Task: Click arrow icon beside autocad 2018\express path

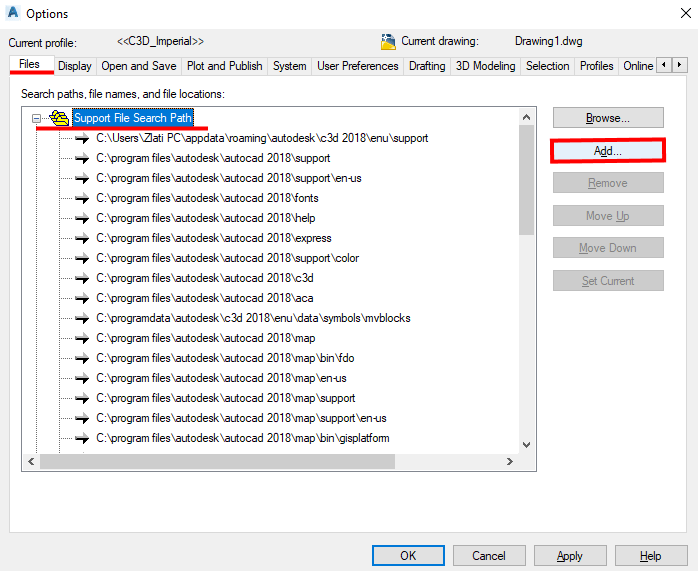Action: [82, 239]
